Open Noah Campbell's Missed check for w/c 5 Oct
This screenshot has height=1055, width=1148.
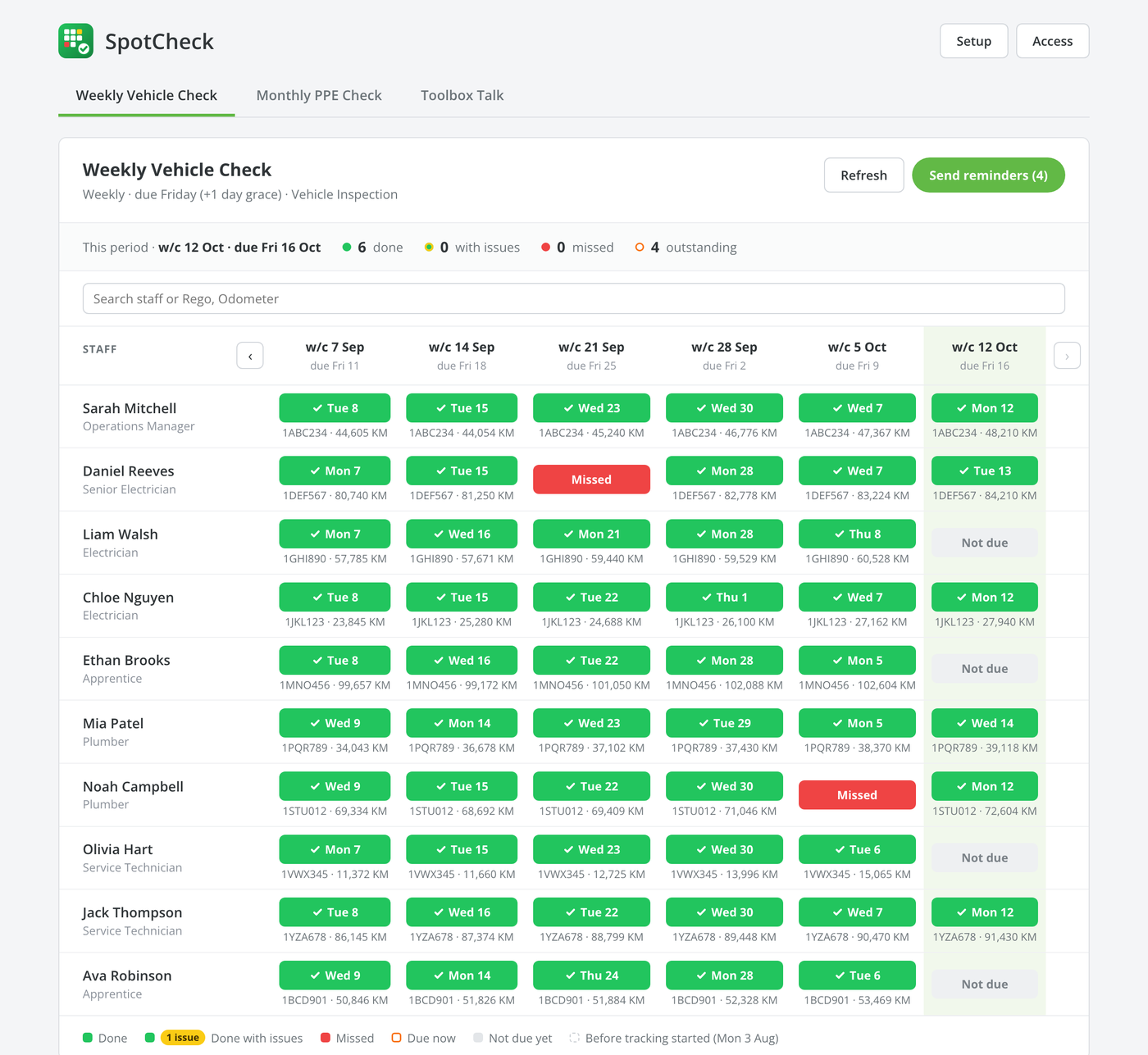tap(857, 795)
